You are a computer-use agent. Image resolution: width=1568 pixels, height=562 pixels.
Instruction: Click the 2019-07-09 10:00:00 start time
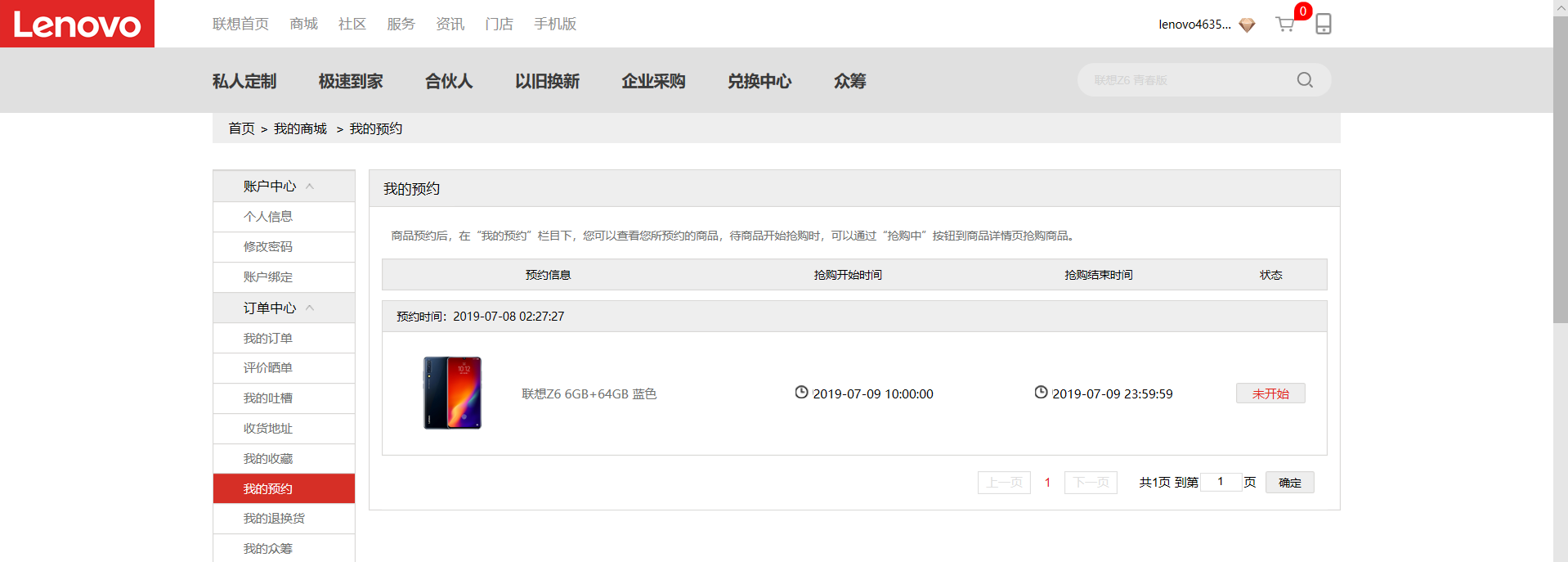coord(872,393)
